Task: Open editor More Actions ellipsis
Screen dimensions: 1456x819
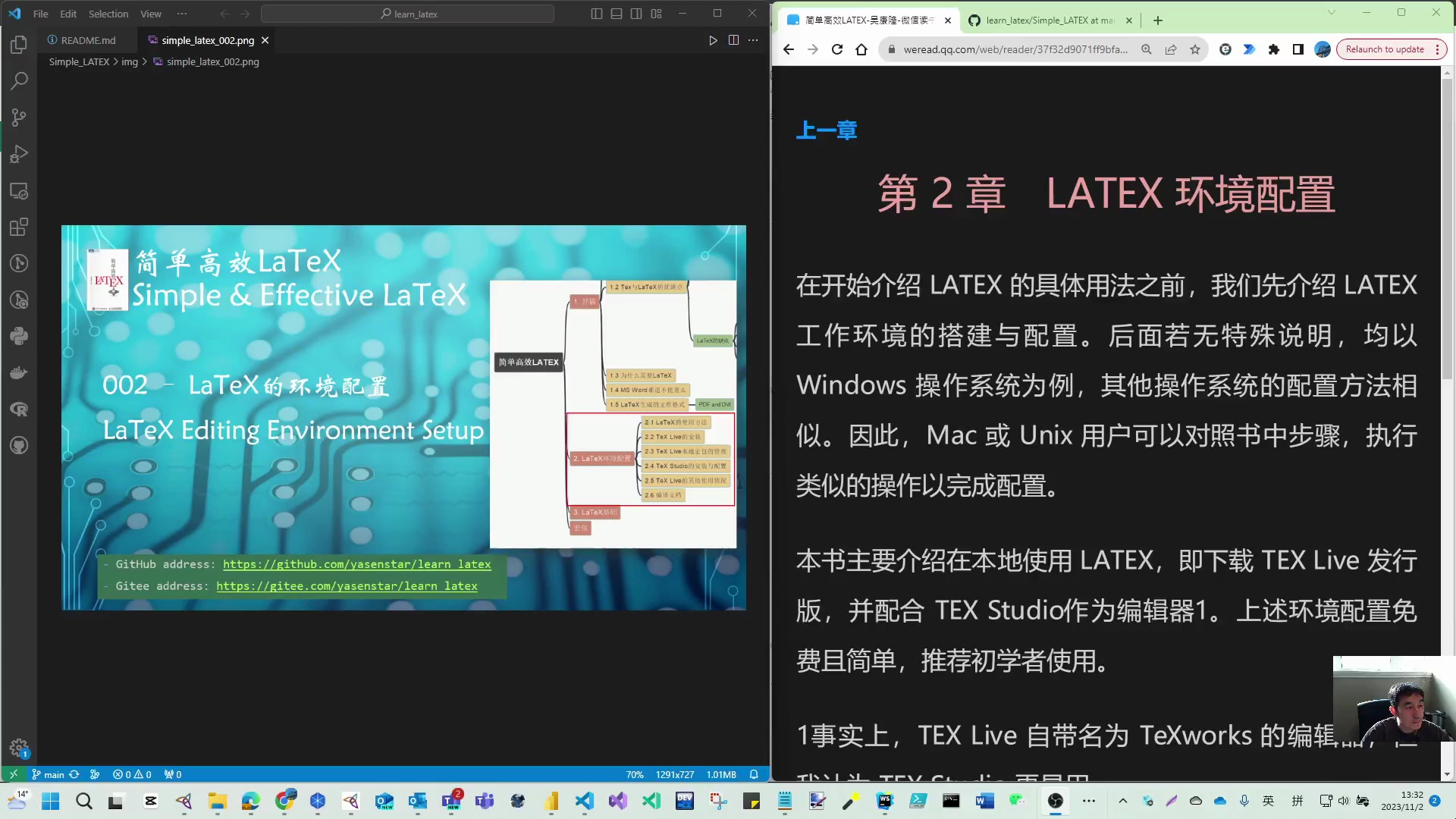Action: (x=753, y=40)
